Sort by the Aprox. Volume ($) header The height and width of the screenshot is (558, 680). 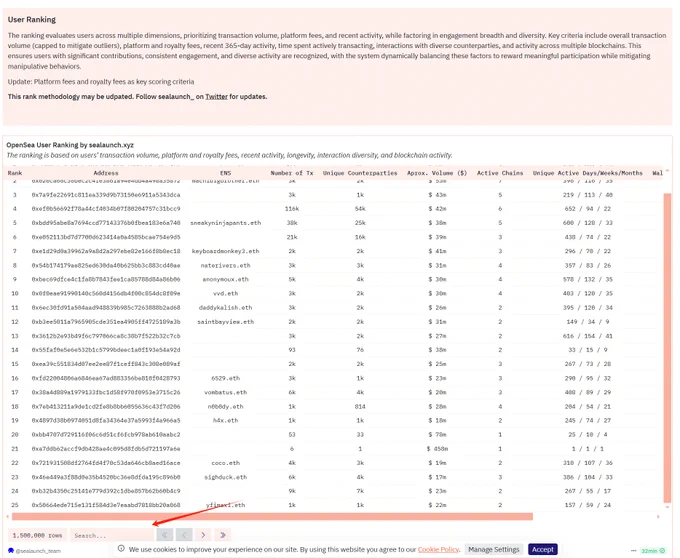[x=437, y=173]
